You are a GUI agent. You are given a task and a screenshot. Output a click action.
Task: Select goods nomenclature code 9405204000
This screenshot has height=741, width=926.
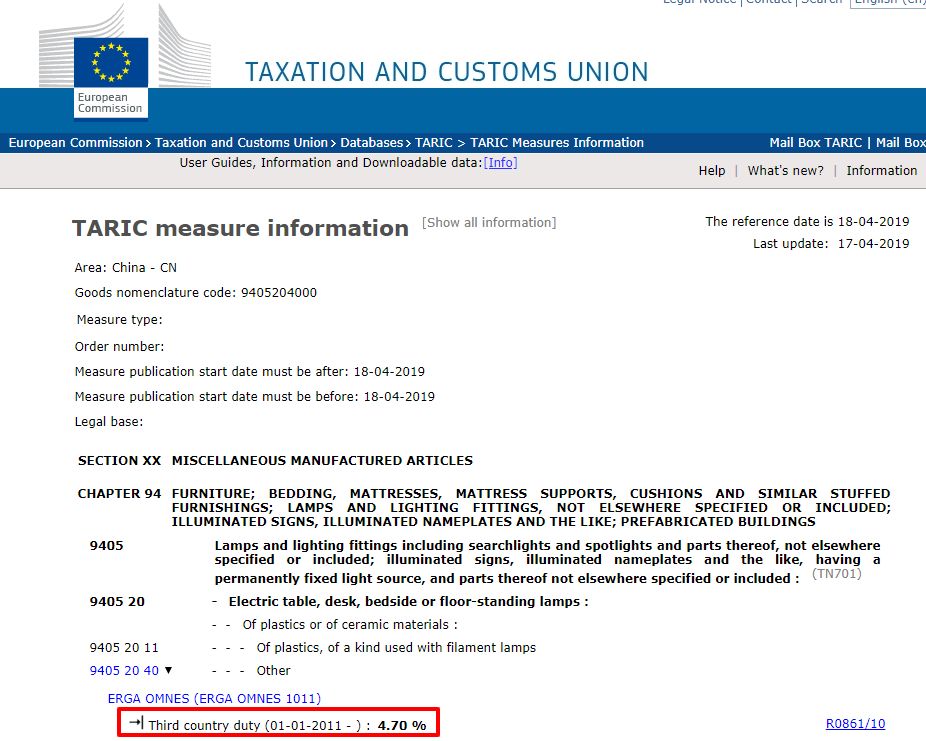pyautogui.click(x=279, y=293)
